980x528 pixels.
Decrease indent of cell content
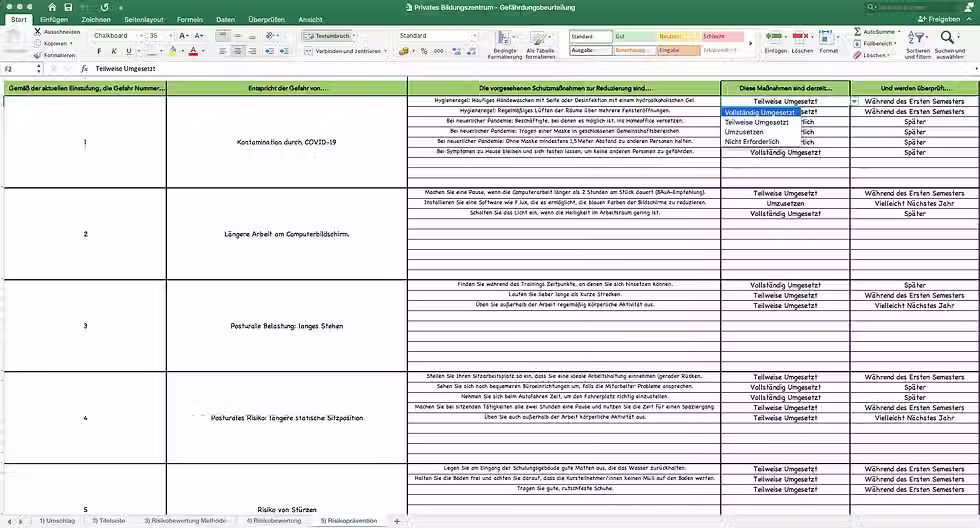tap(270, 51)
